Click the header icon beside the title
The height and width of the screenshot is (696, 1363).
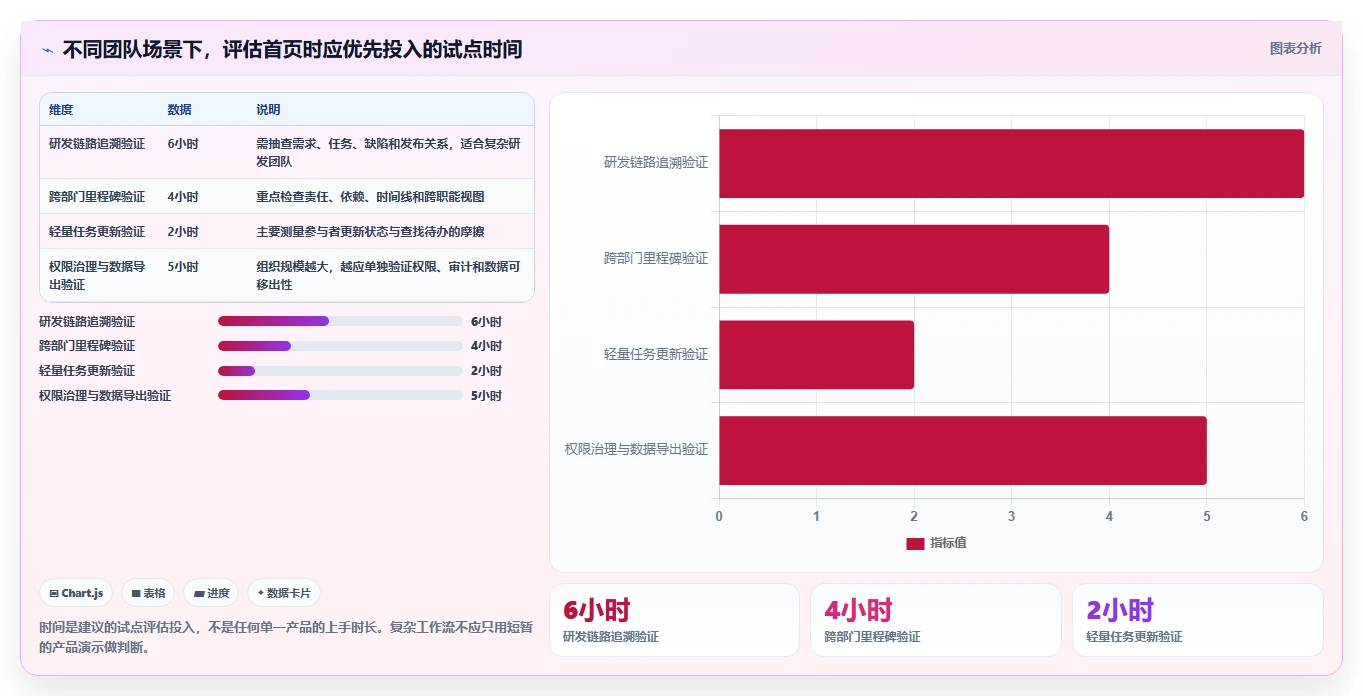tap(48, 50)
